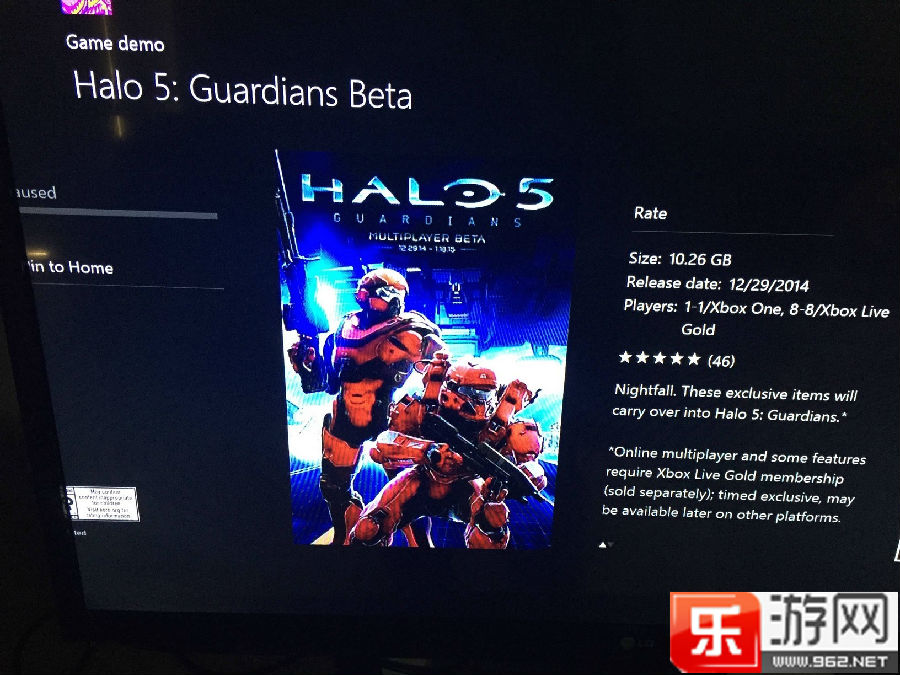900x675 pixels.
Task: Click the Nightfall exclusive items description text
Action: pyautogui.click(x=735, y=404)
